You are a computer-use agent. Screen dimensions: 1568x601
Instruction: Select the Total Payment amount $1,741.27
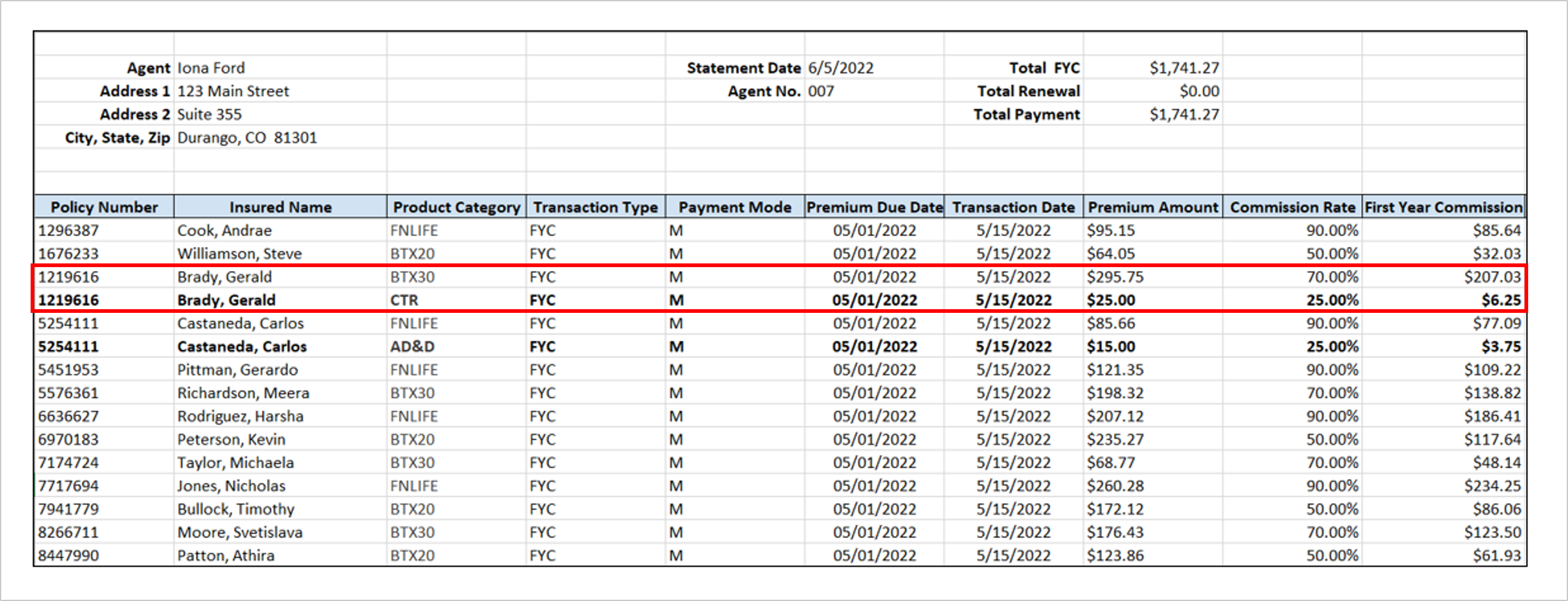point(1184,114)
